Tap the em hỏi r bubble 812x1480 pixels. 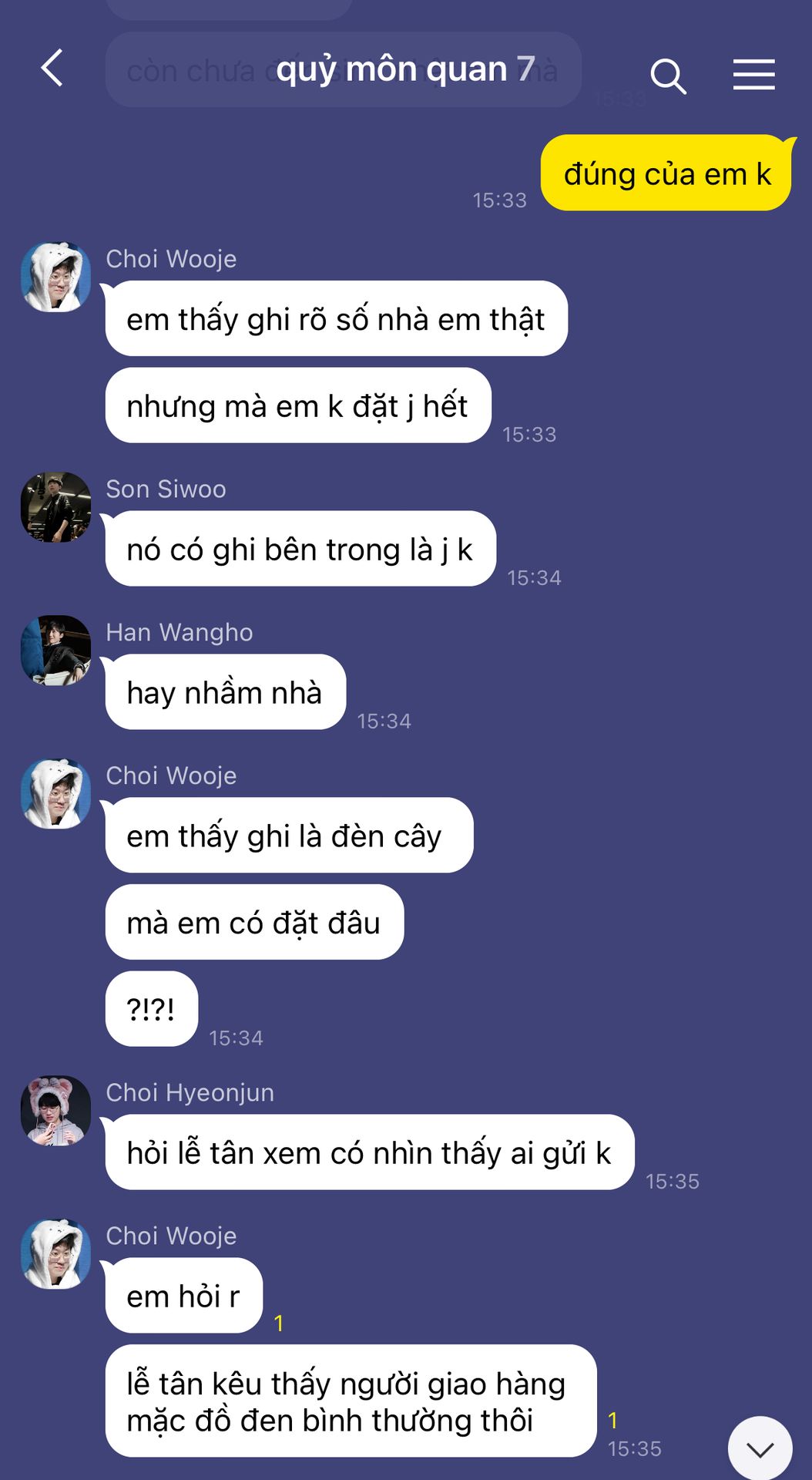[184, 1296]
